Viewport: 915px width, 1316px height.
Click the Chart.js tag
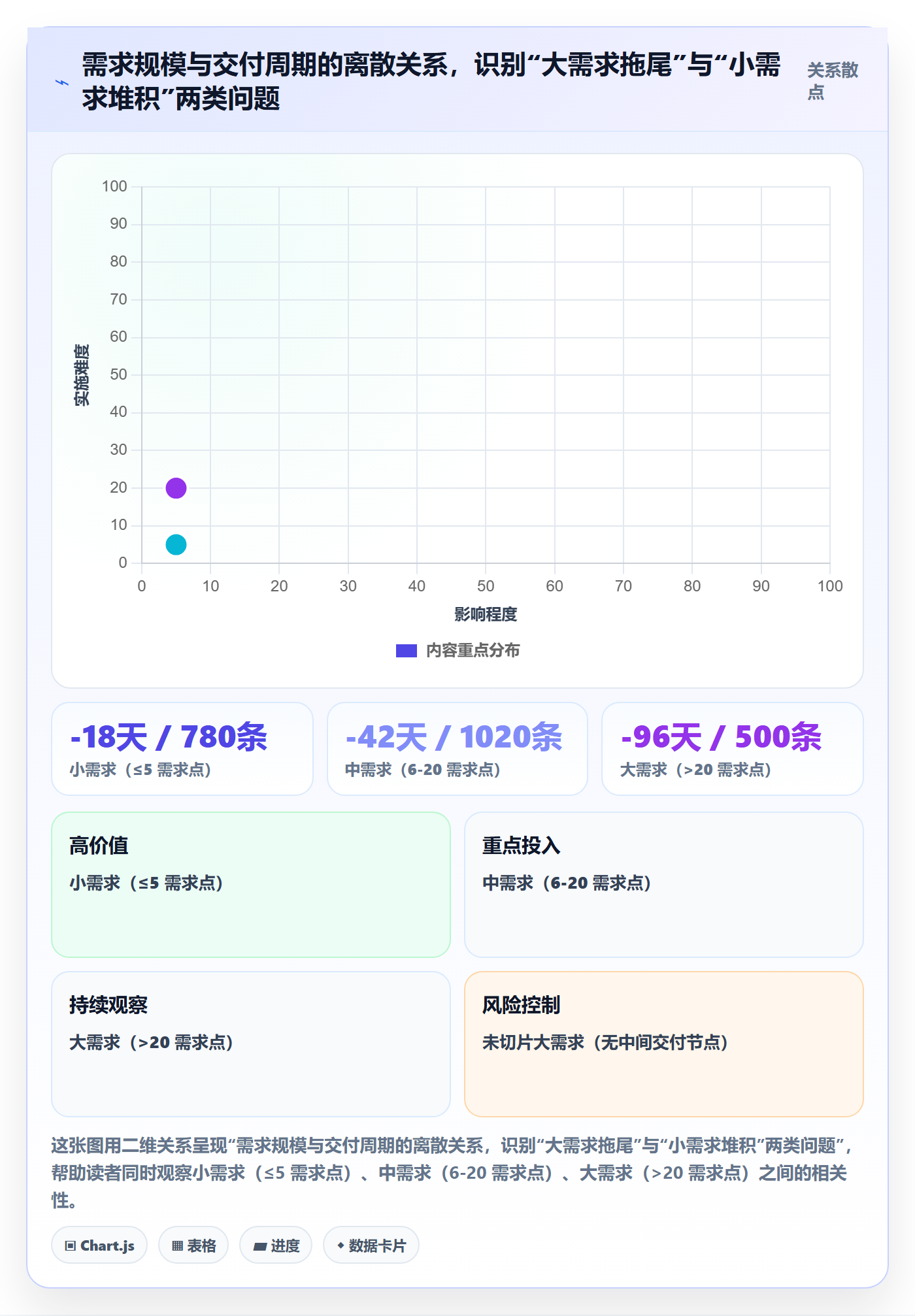coord(99,1245)
